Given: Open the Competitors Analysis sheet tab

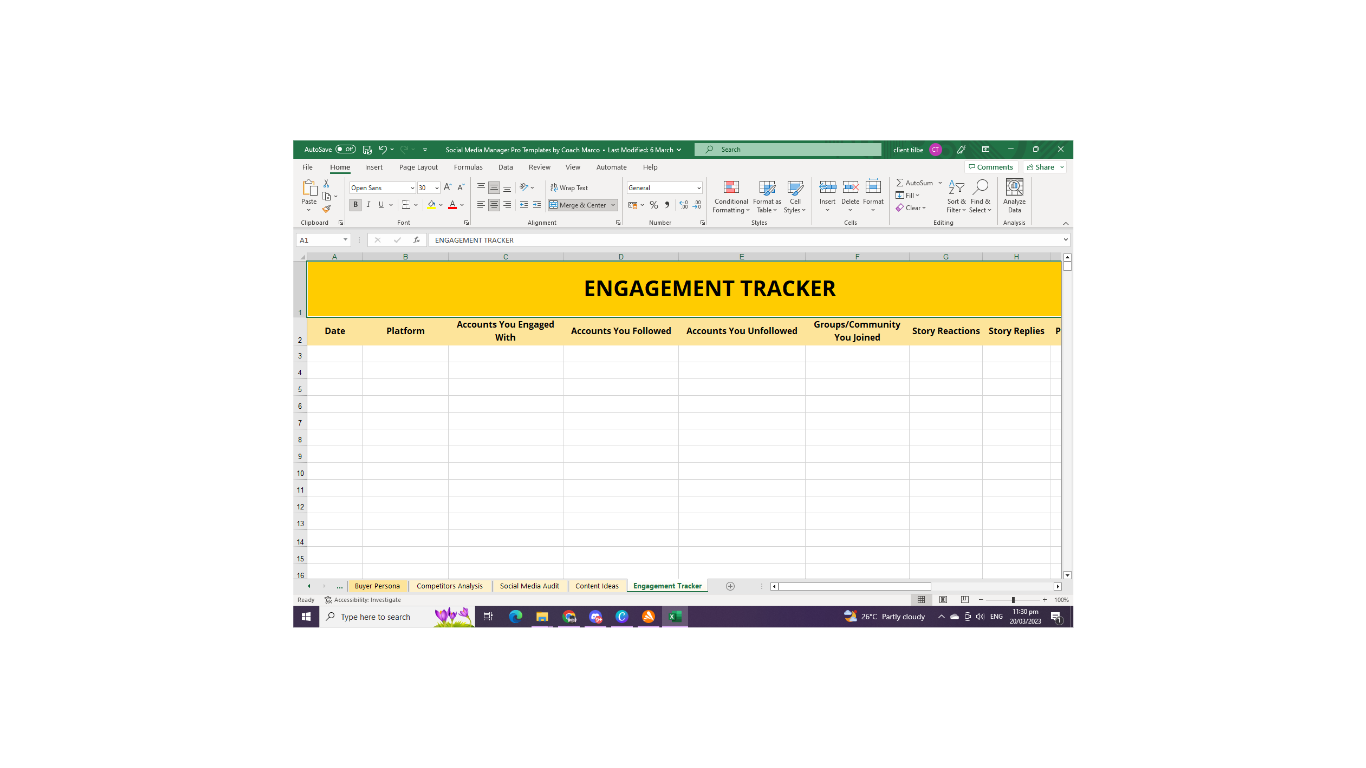Looking at the screenshot, I should coord(449,586).
